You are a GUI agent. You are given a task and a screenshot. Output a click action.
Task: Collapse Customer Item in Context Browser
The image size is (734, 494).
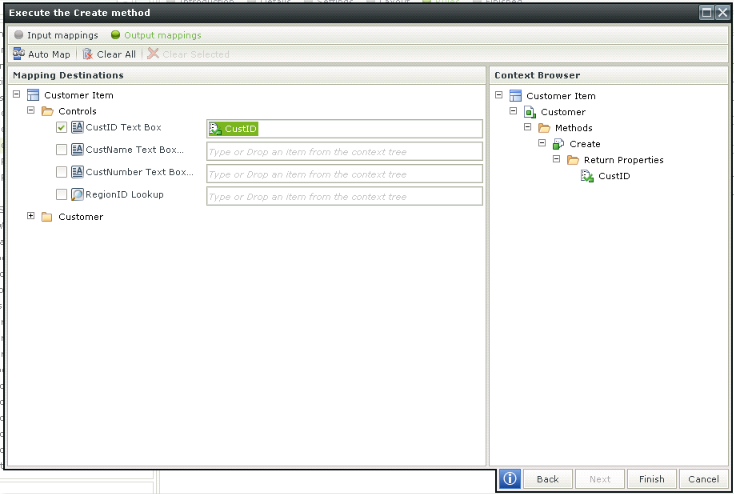[x=499, y=95]
